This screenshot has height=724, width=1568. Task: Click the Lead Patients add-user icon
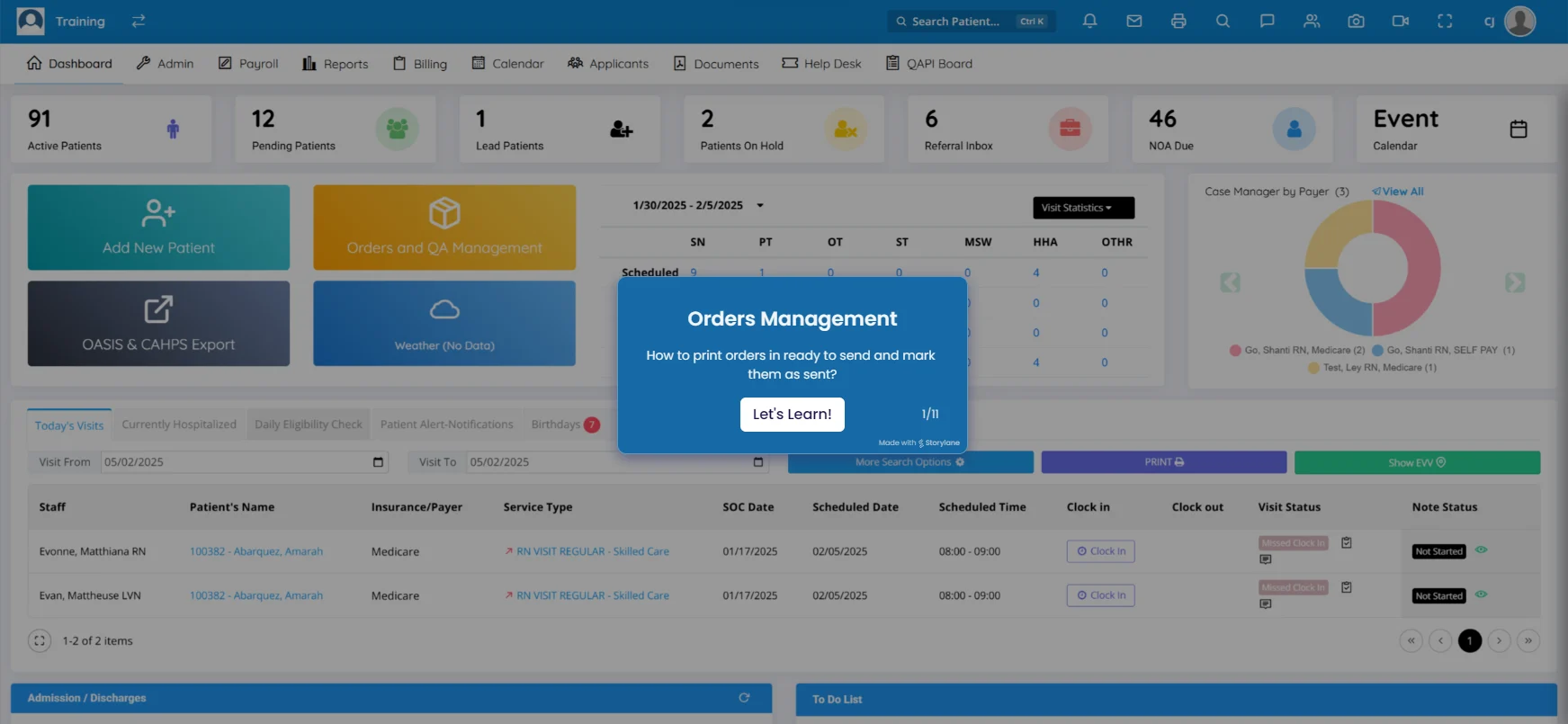[x=621, y=130]
